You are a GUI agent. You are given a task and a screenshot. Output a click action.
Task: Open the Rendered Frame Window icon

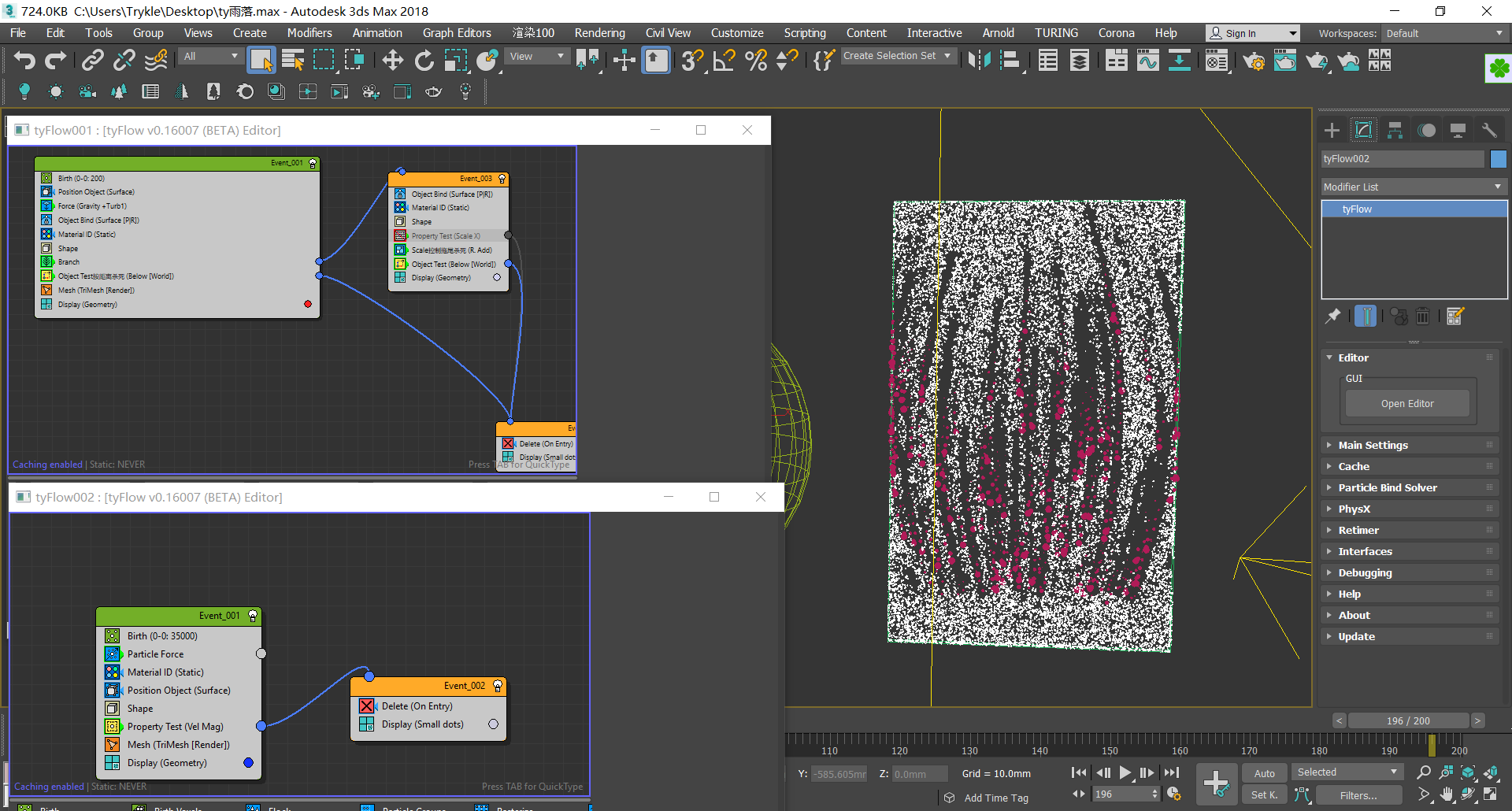(x=1285, y=60)
